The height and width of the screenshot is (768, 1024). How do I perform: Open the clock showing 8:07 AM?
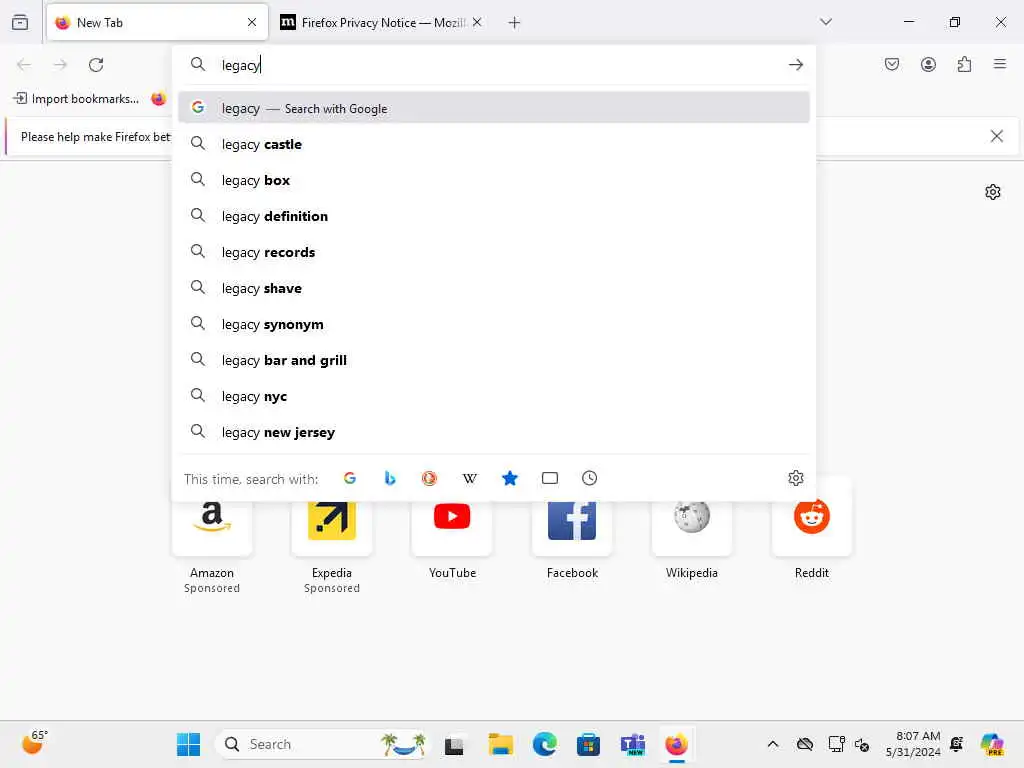pos(913,744)
